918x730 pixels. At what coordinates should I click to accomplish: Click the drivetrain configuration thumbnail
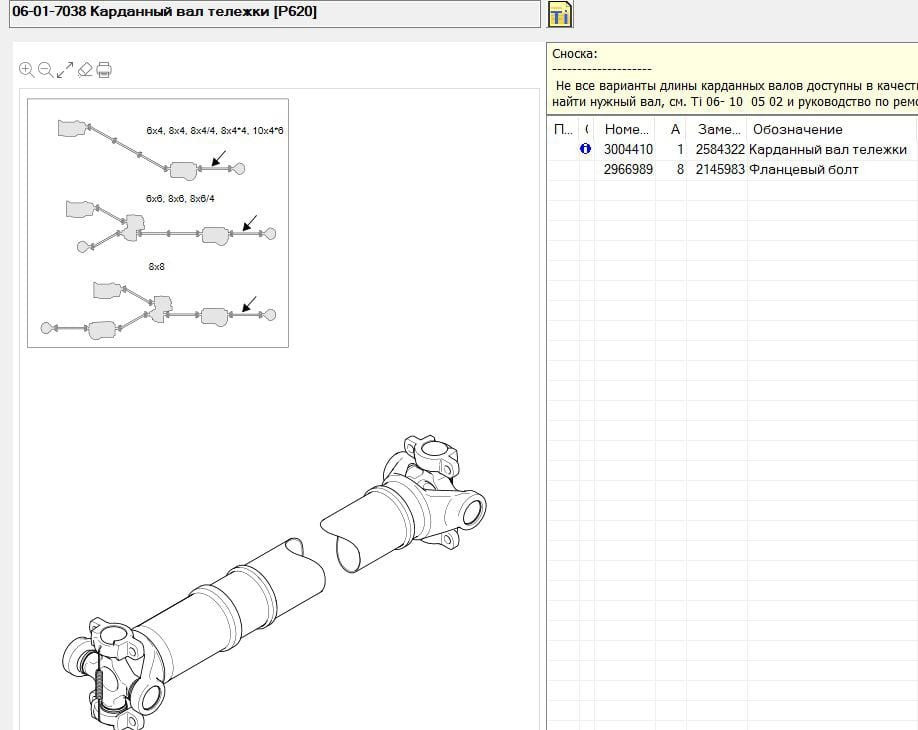pos(158,222)
